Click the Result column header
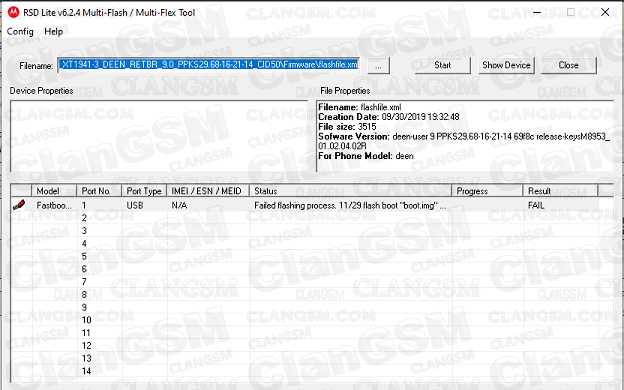Screen dimensions: 624x390 560,191
